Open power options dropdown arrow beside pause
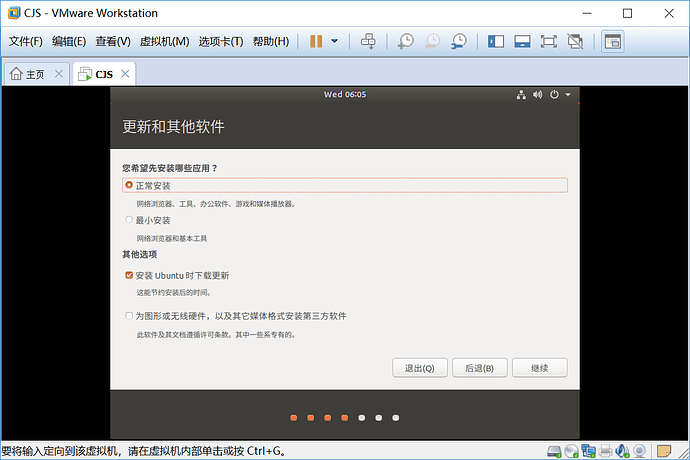 pos(334,41)
